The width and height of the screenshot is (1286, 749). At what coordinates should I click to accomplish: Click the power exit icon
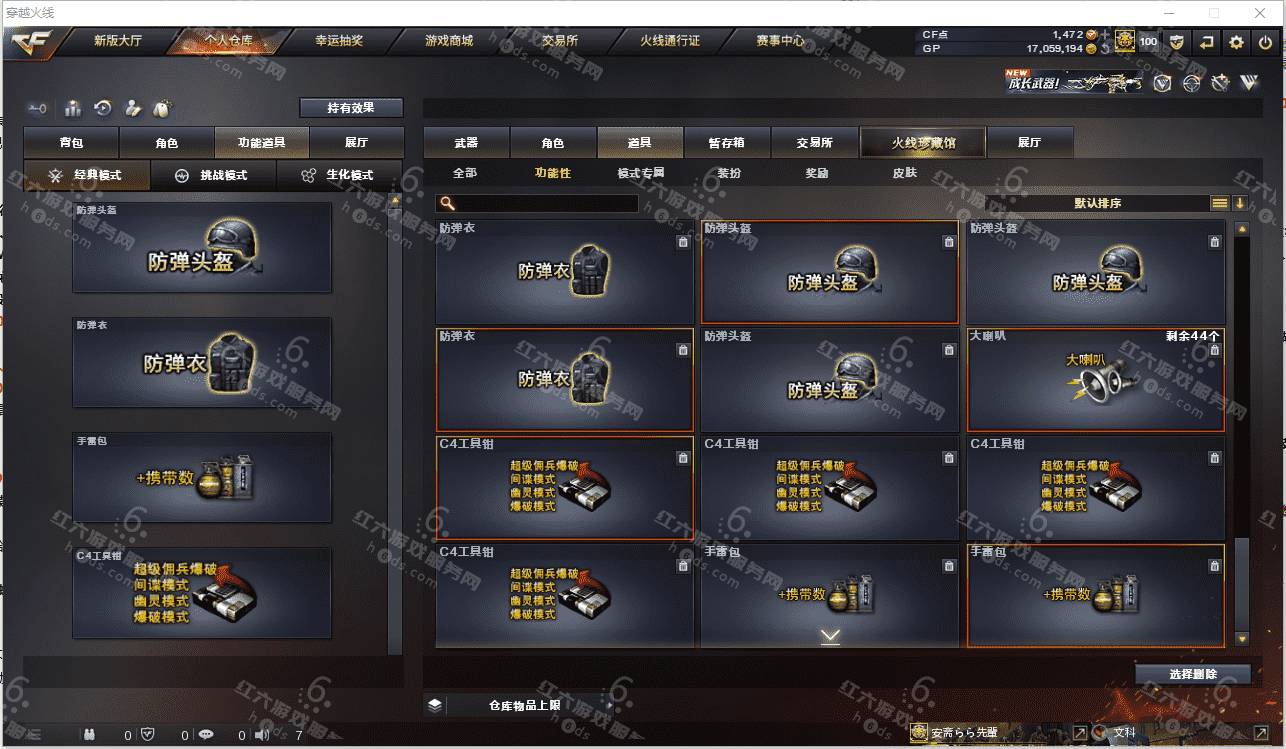point(1265,42)
